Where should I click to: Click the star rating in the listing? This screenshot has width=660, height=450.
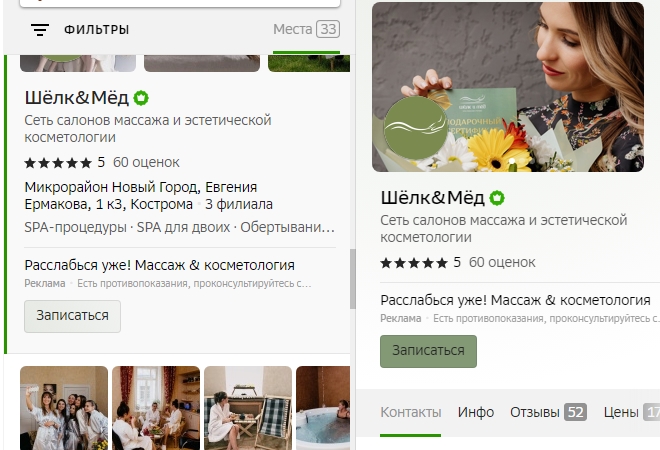pyautogui.click(x=58, y=162)
